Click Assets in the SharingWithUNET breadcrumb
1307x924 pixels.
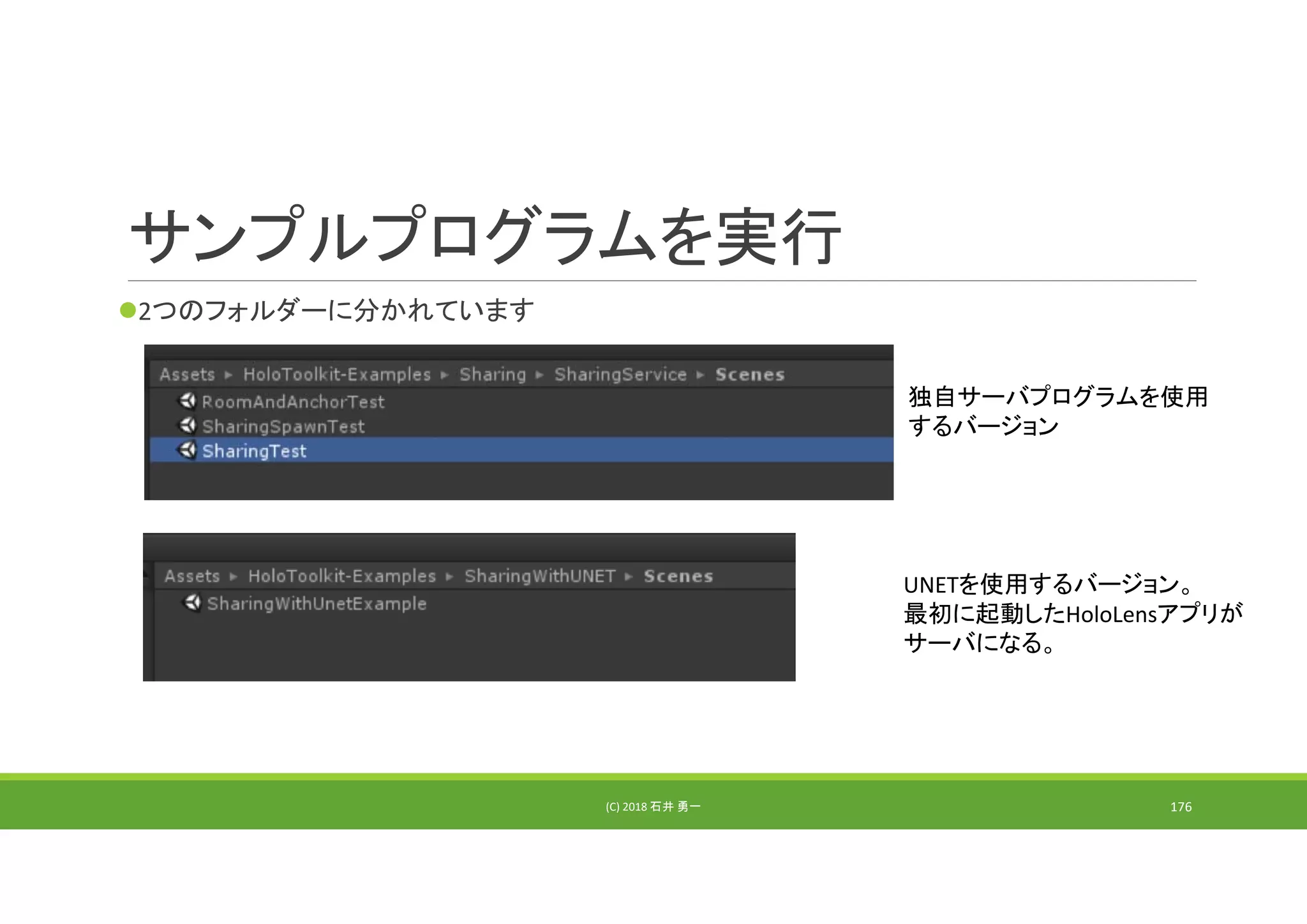[x=192, y=576]
